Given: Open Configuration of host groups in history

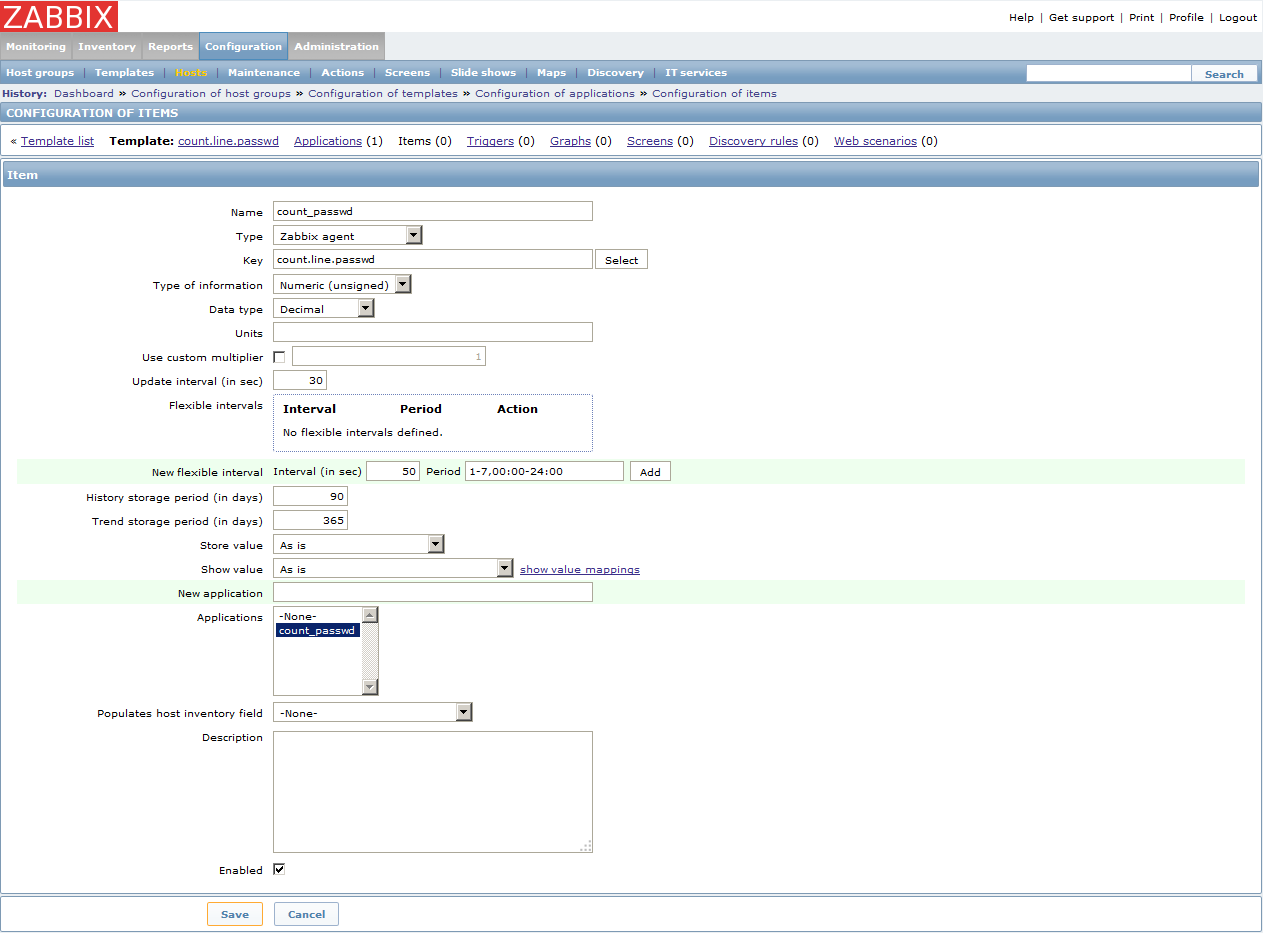Looking at the screenshot, I should point(211,93).
